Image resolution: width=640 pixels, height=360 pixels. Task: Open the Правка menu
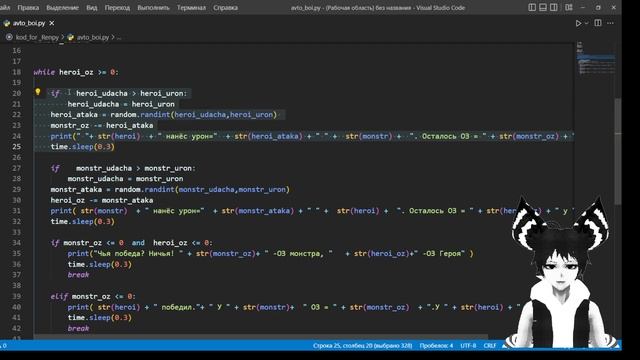(x=28, y=8)
